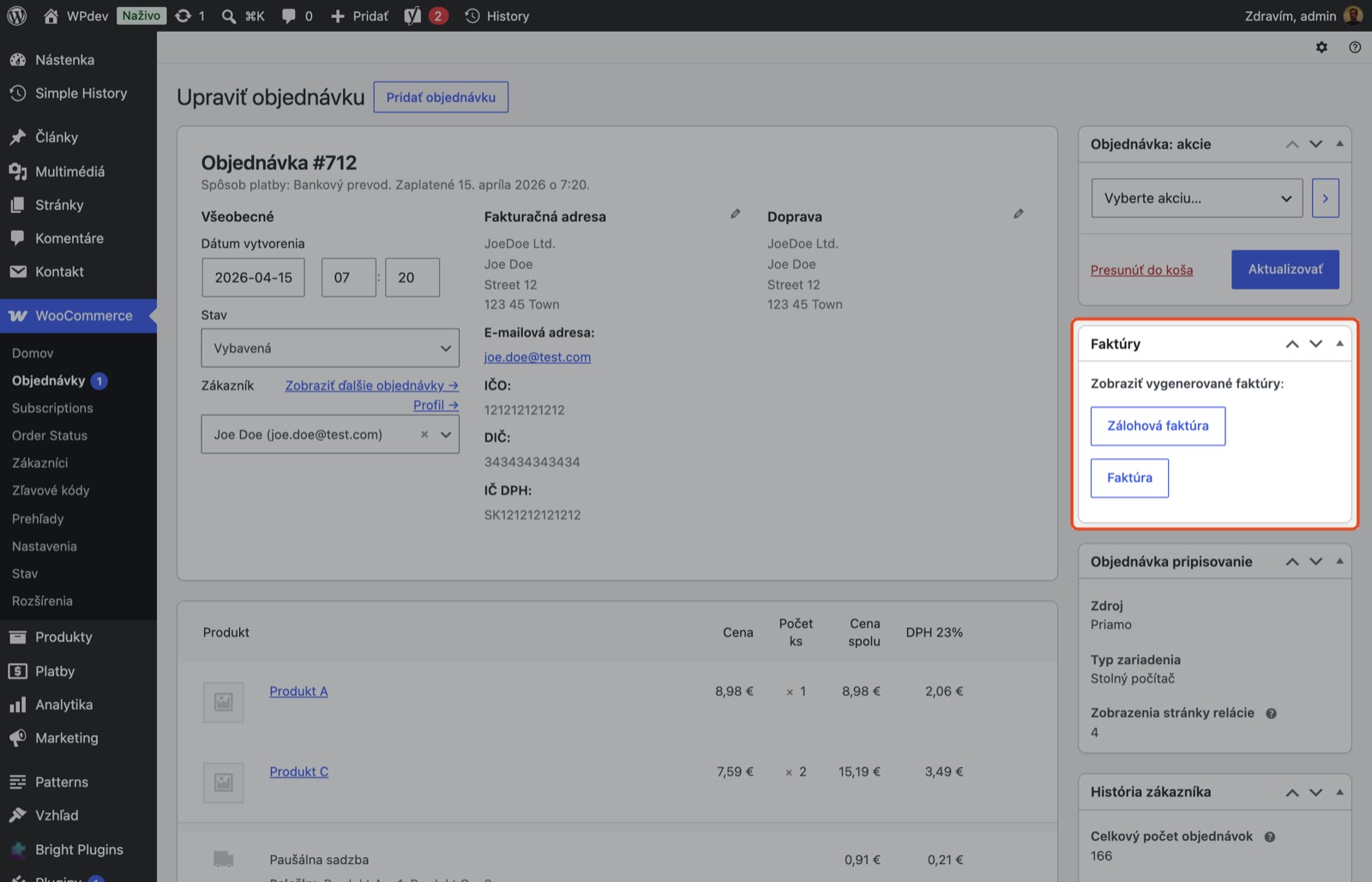The width and height of the screenshot is (1372, 882).
Task: Click admin avatar picture
Action: tap(1353, 15)
